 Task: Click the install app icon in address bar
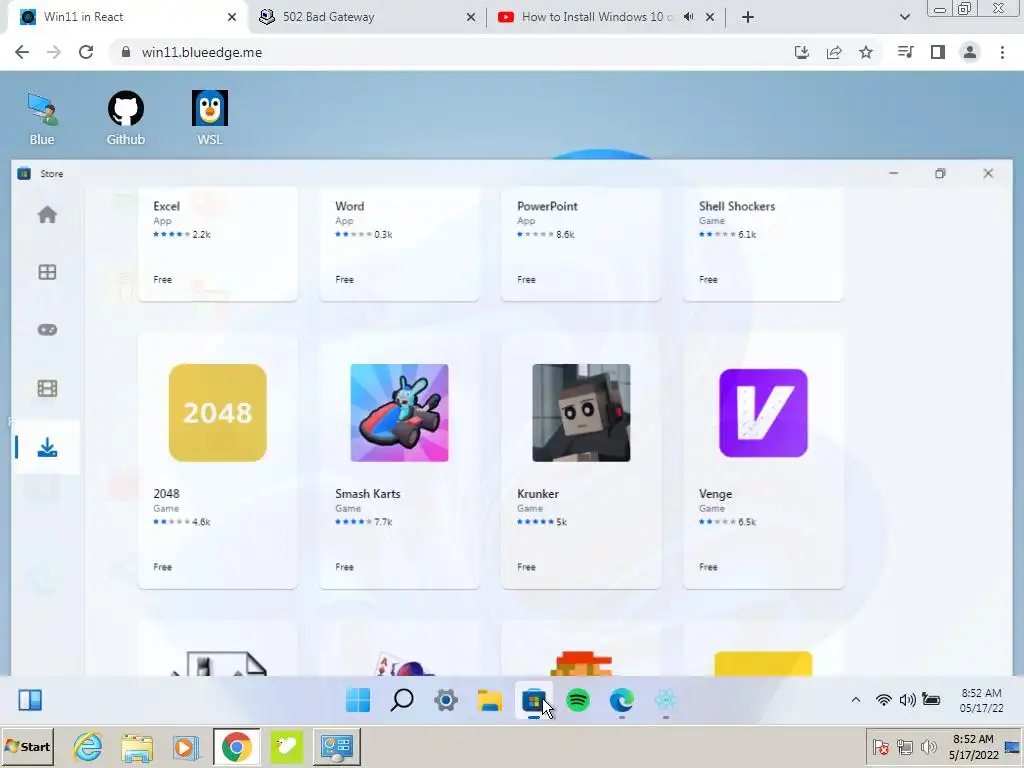coord(801,52)
